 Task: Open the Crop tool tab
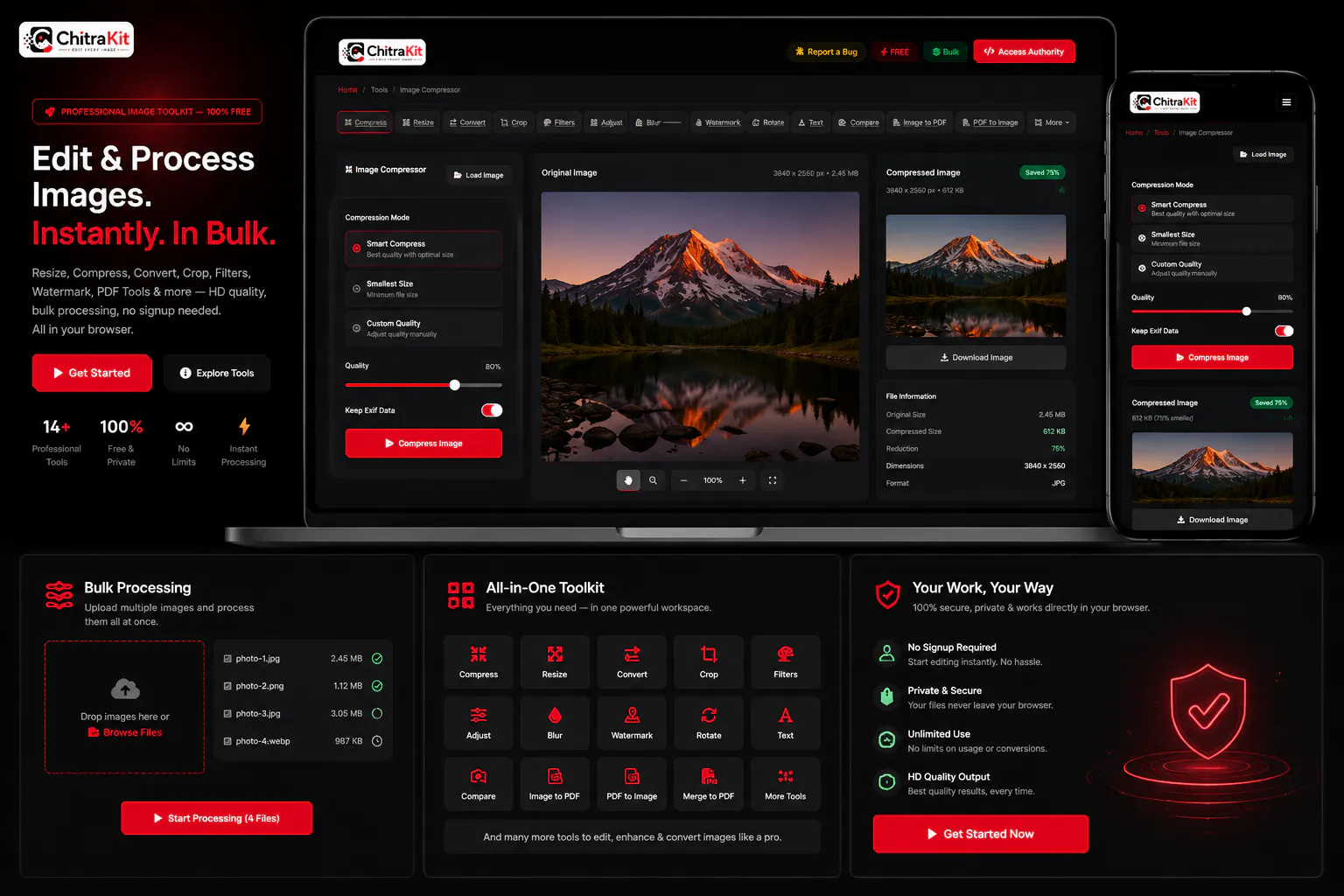(x=514, y=122)
